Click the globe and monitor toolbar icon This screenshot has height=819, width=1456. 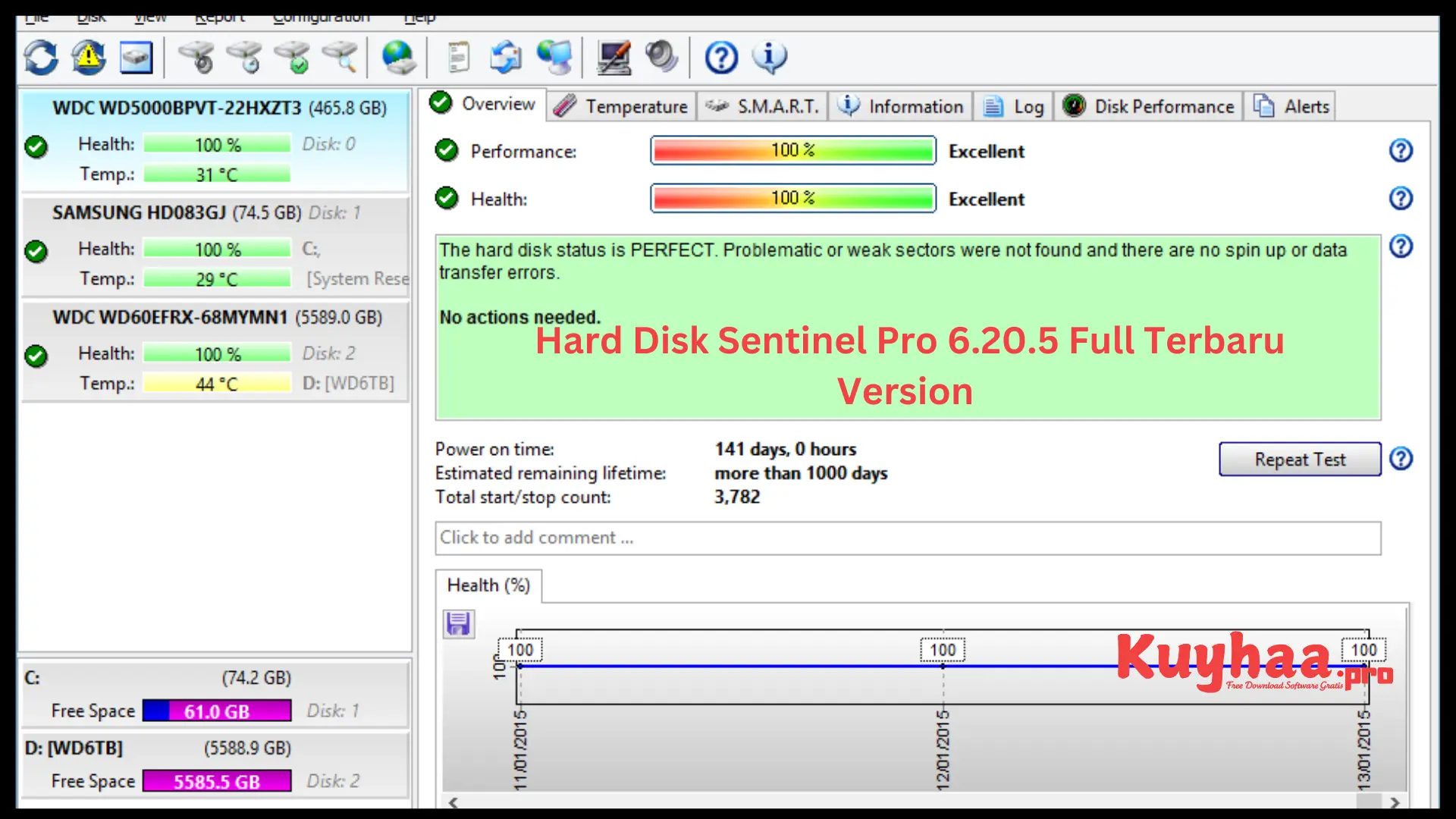(554, 58)
